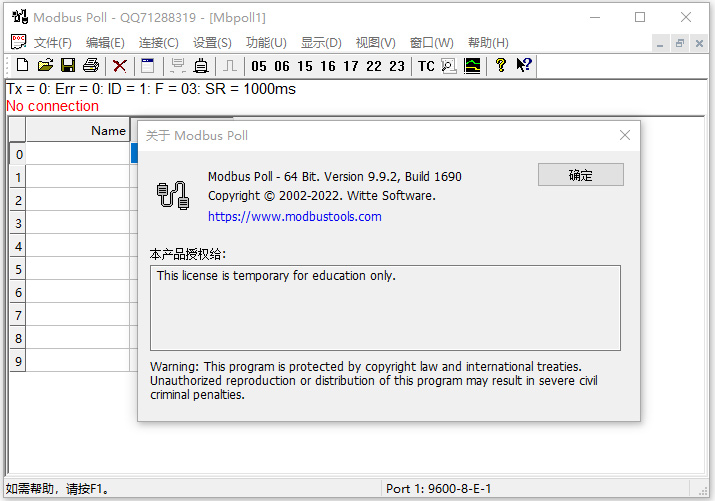Select row header 1 in the grid
This screenshot has width=715, height=501.
point(18,177)
